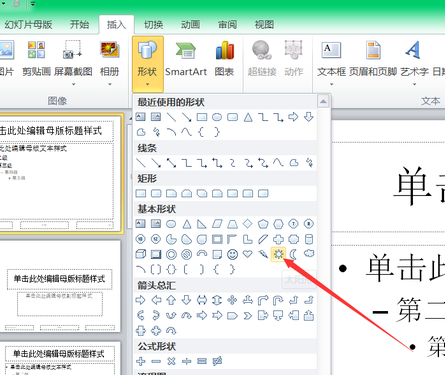
Task: Pick the Division sign in Equation Shapes
Action: (x=187, y=361)
